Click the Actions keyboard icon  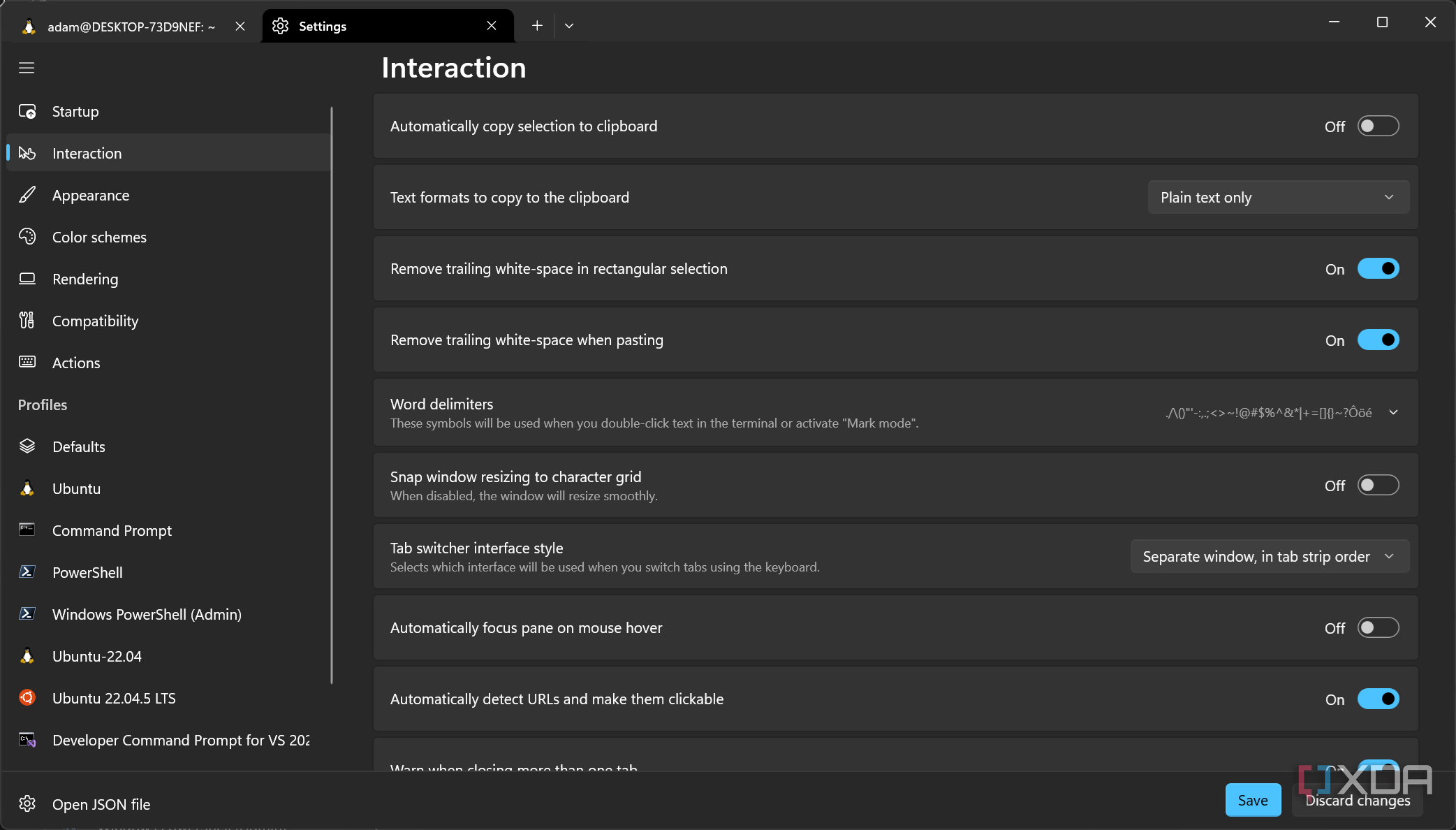(x=27, y=362)
